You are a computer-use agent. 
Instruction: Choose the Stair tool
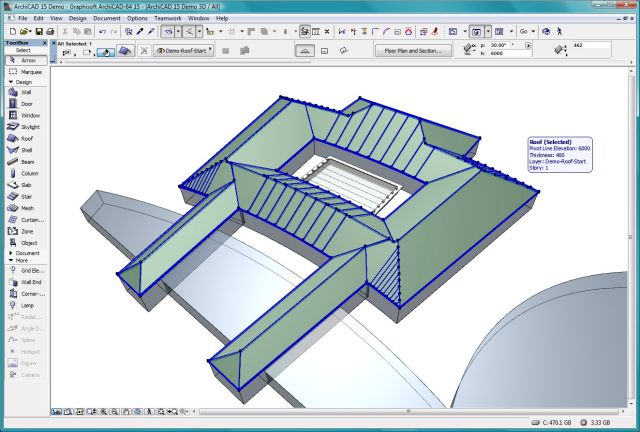click(26, 196)
